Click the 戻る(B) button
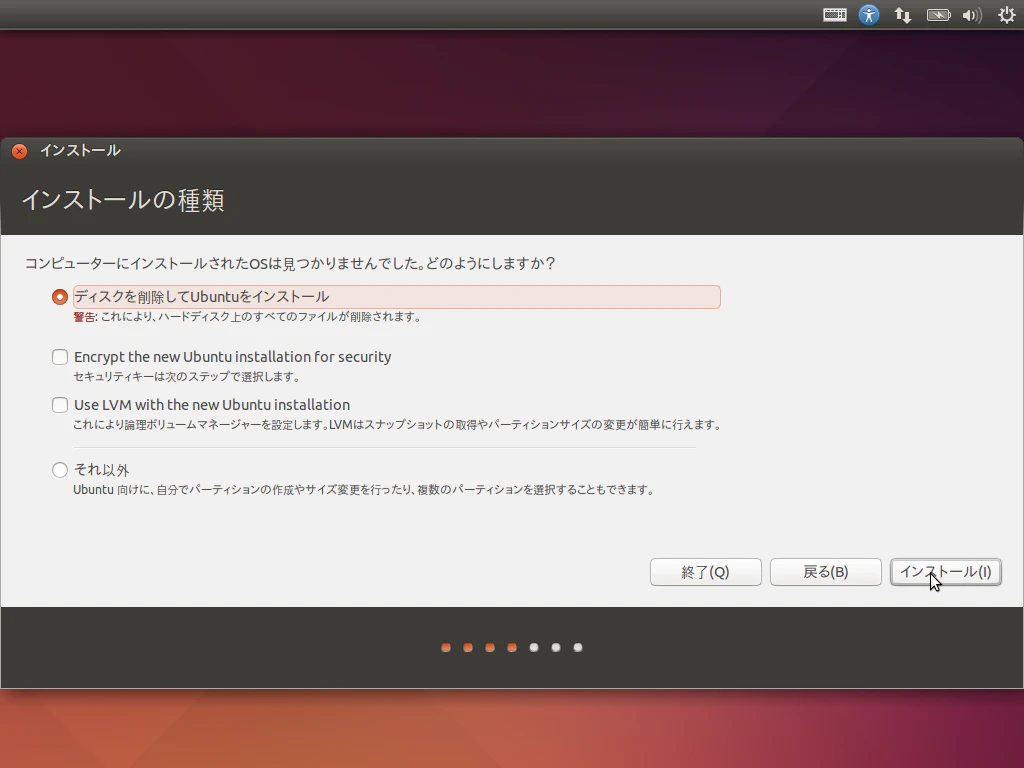Viewport: 1024px width, 768px height. 825,572
